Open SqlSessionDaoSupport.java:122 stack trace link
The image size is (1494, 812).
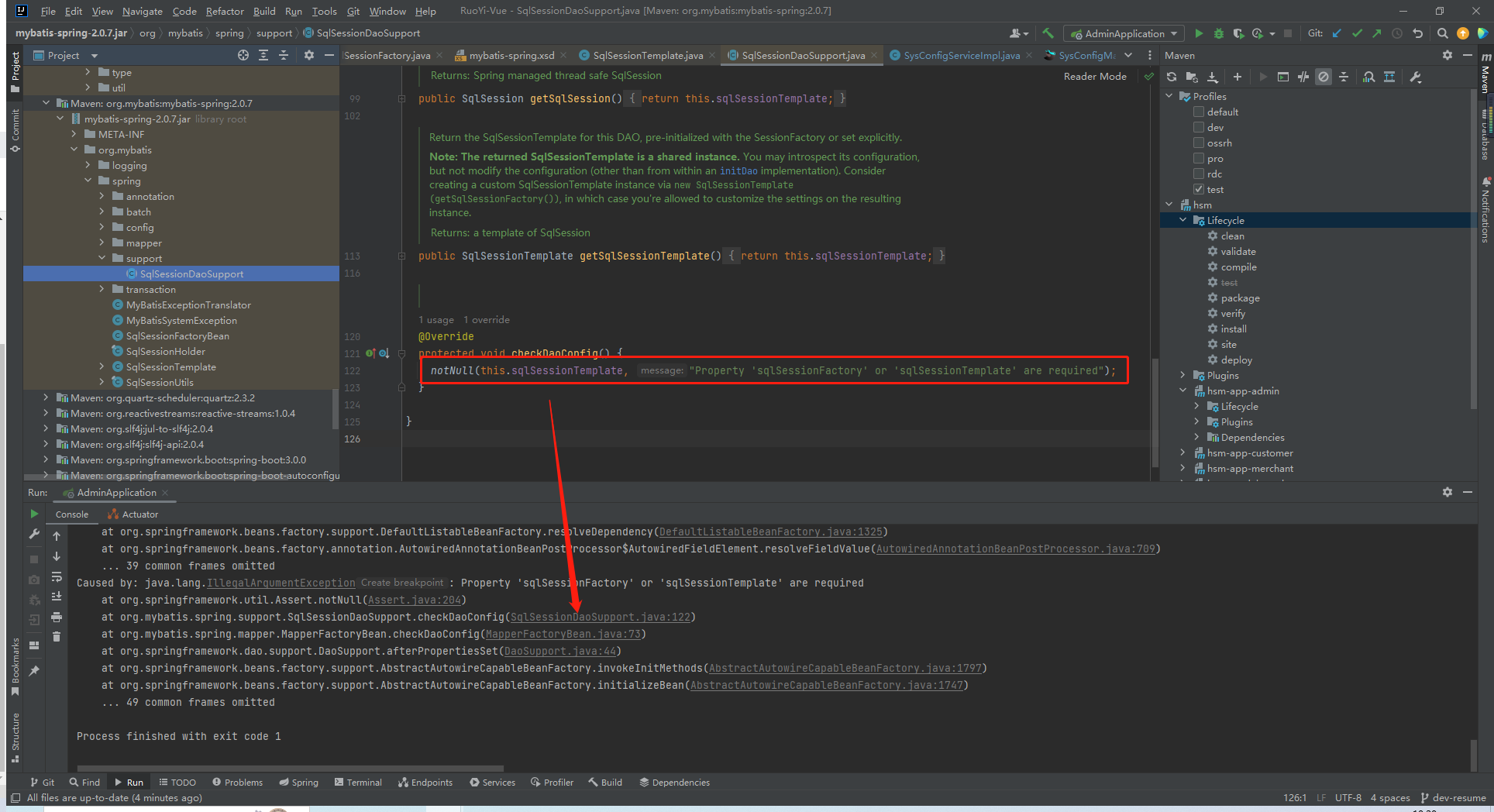coord(601,617)
